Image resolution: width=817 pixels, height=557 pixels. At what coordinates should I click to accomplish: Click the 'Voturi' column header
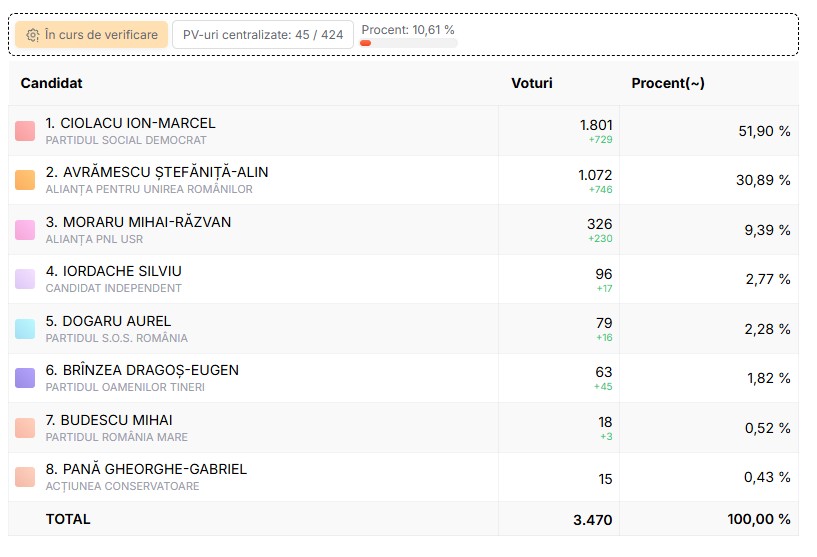[x=531, y=83]
